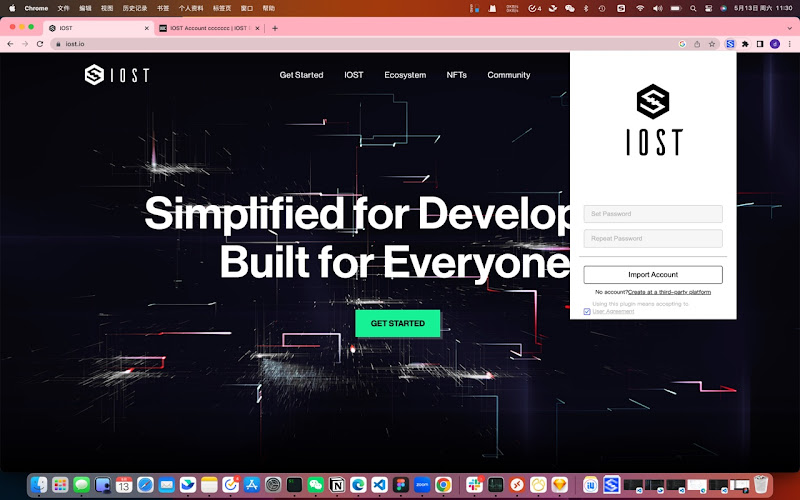Focus the Set Password field

coord(653,214)
